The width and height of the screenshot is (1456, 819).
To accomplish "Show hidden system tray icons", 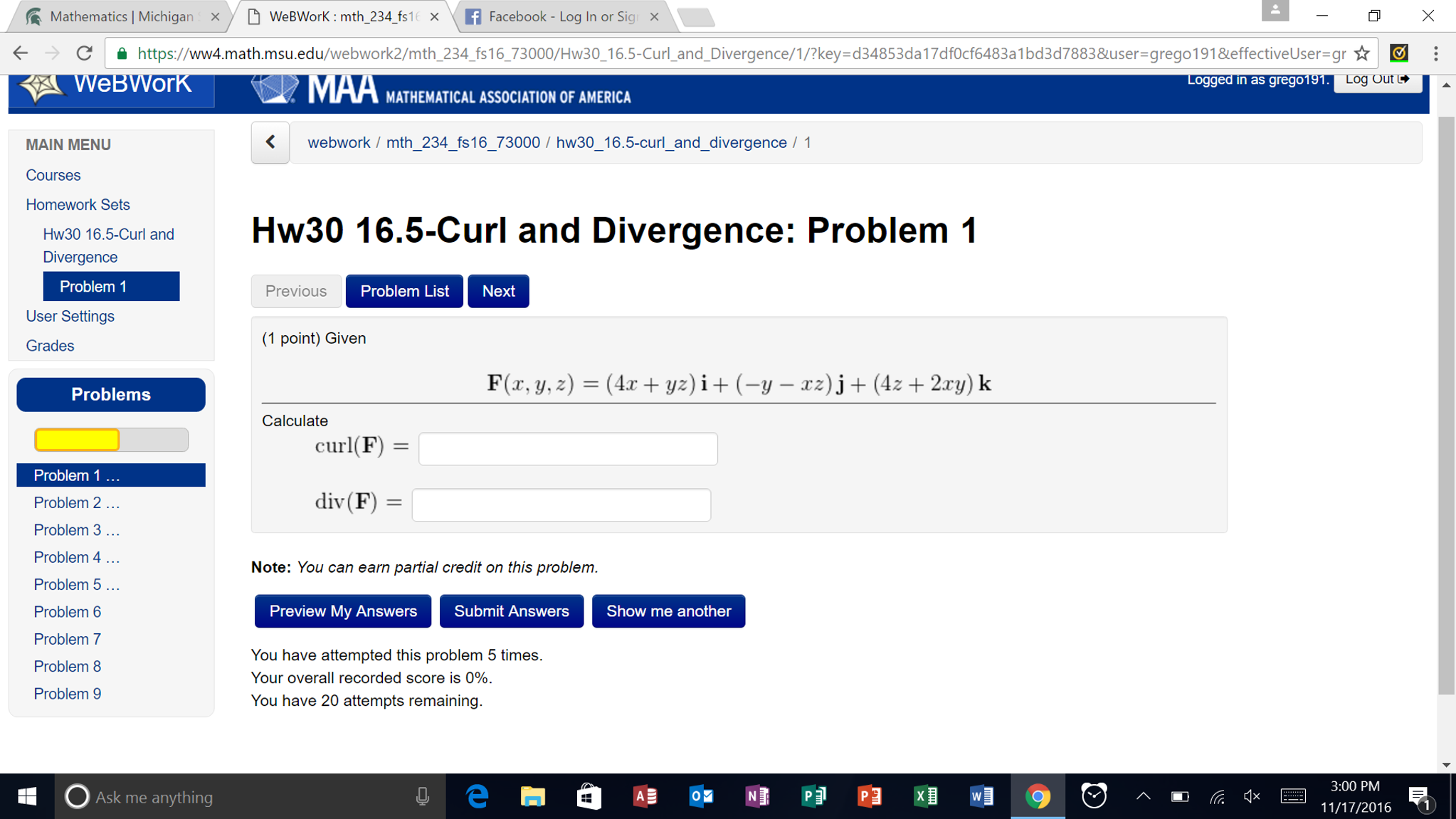I will click(x=1143, y=796).
